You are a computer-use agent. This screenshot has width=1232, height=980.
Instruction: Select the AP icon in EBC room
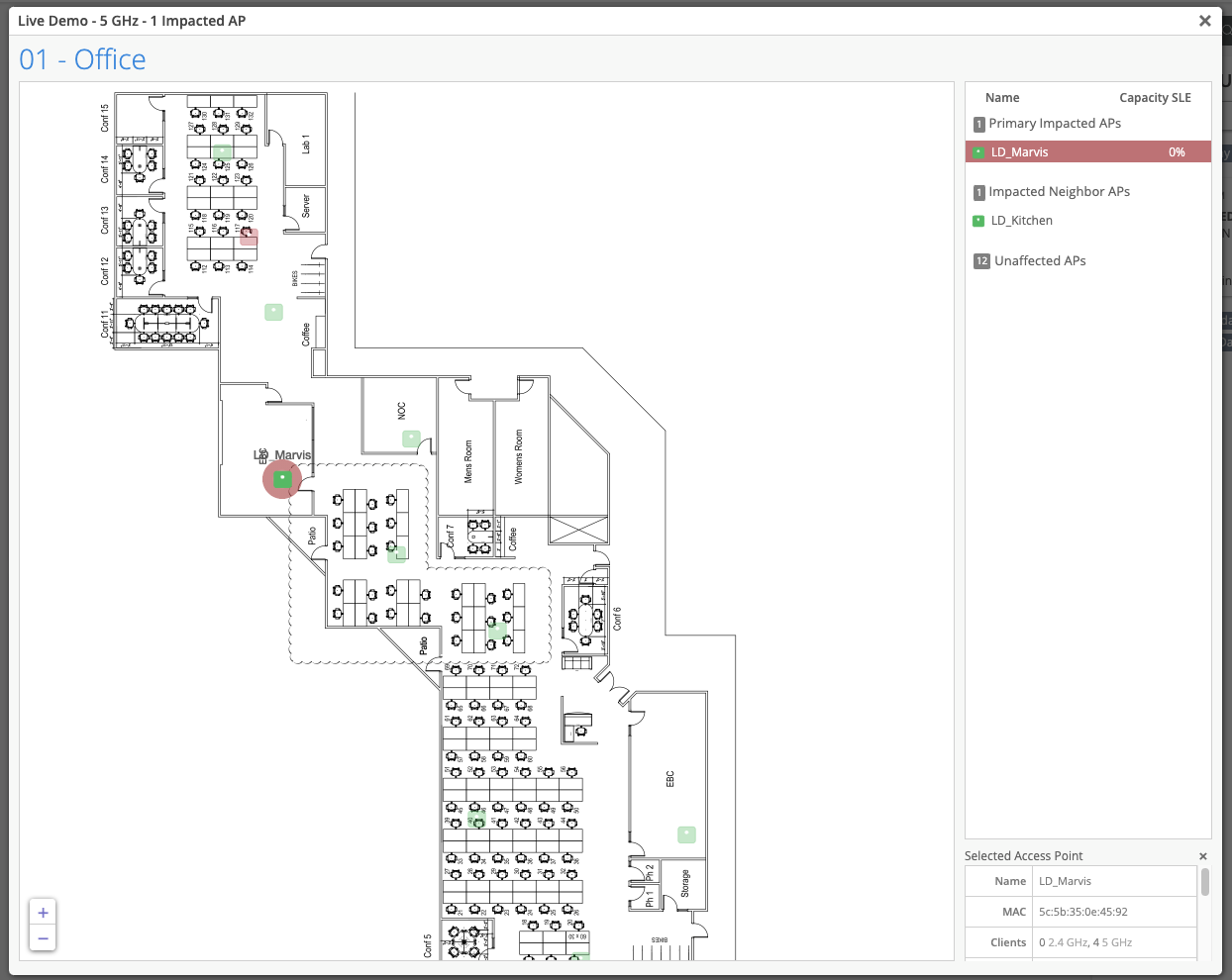click(x=686, y=834)
